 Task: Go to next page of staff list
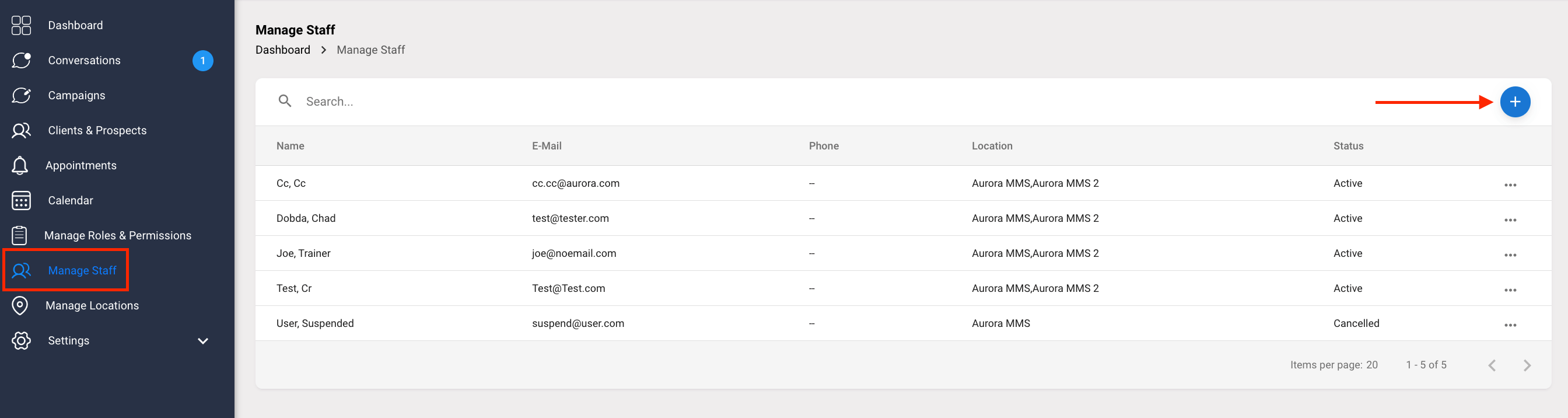point(1527,365)
